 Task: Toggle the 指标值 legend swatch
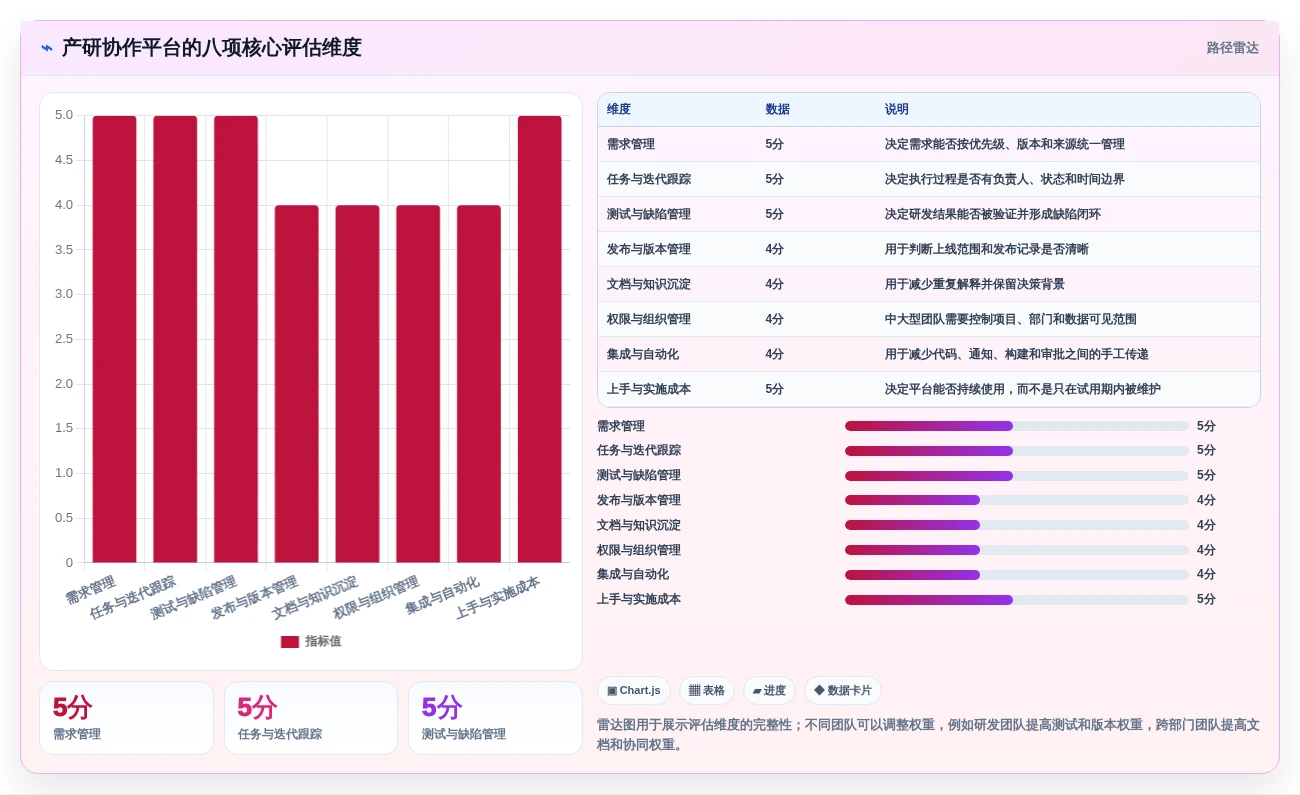click(289, 642)
